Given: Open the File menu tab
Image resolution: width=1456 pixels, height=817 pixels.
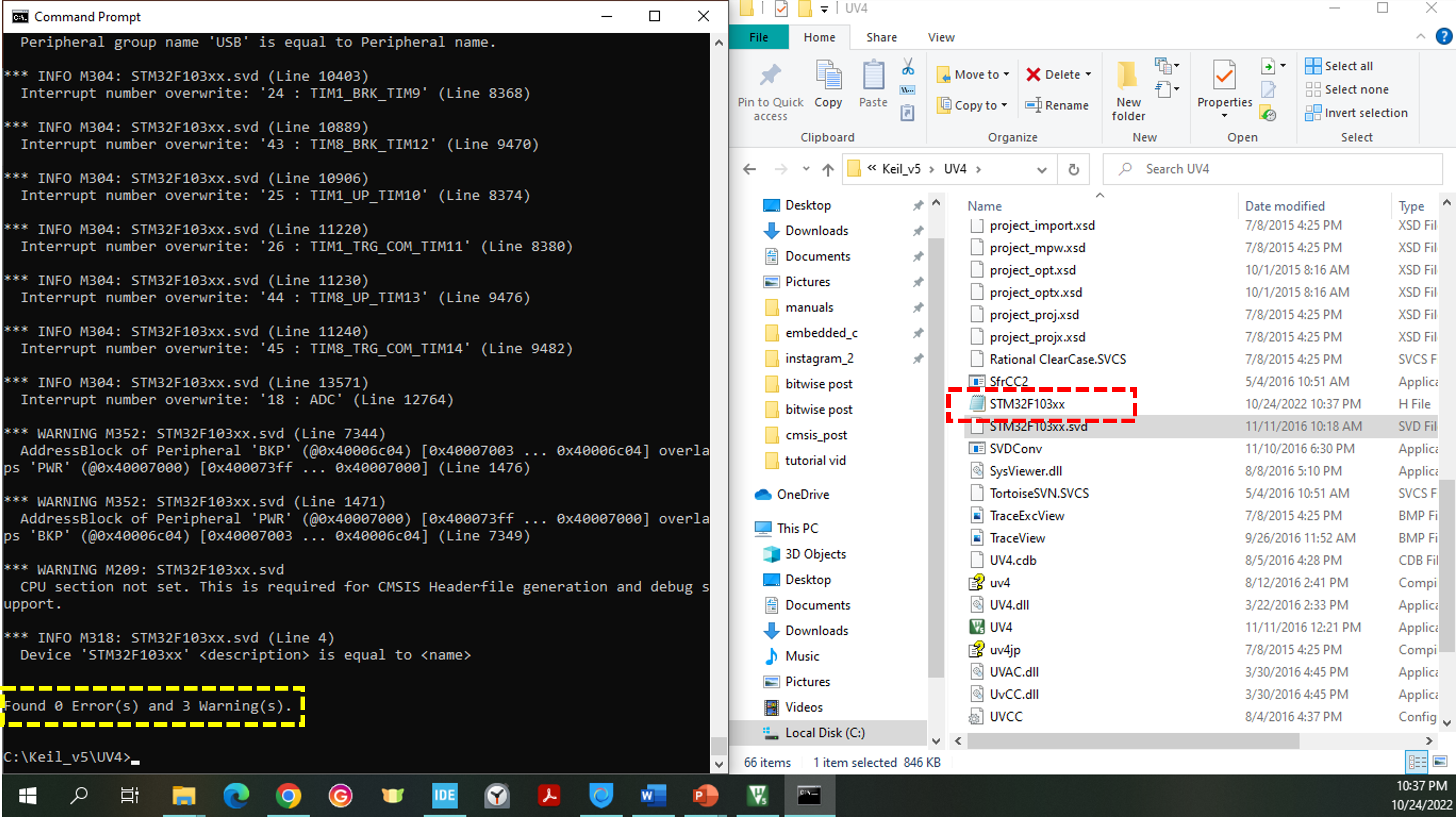Looking at the screenshot, I should 758,37.
